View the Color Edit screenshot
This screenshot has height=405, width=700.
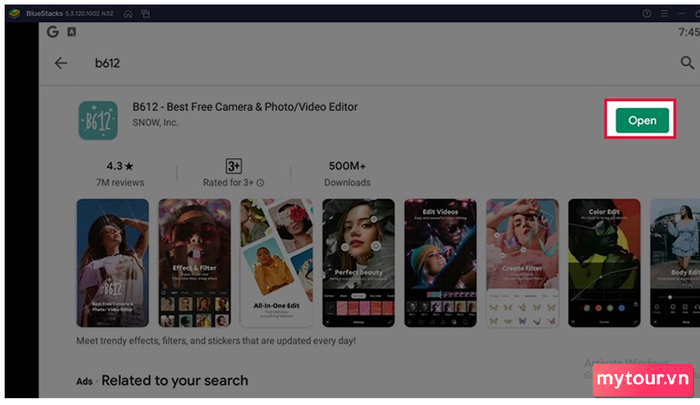[604, 263]
